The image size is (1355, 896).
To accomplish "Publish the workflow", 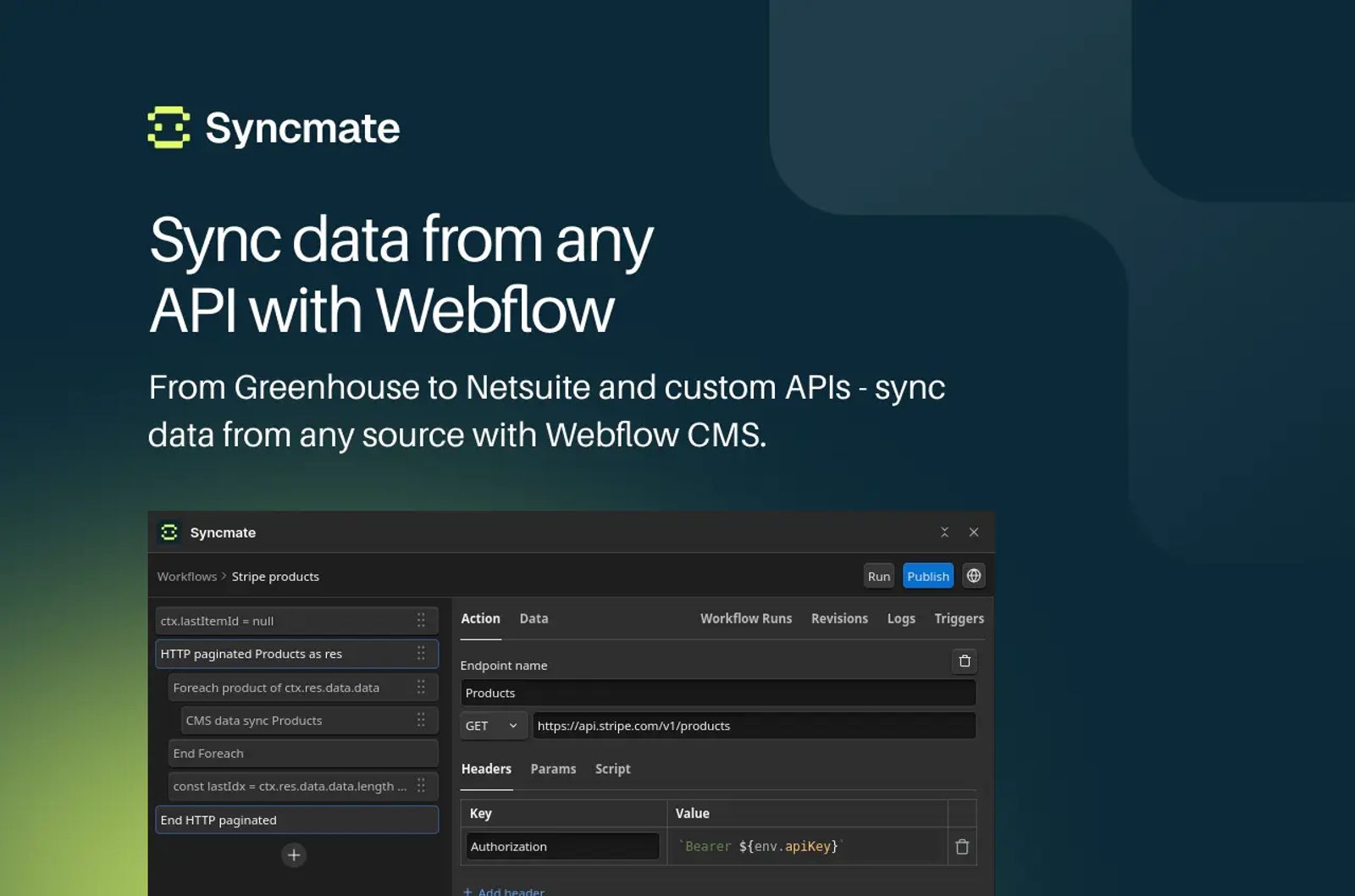I will click(928, 576).
